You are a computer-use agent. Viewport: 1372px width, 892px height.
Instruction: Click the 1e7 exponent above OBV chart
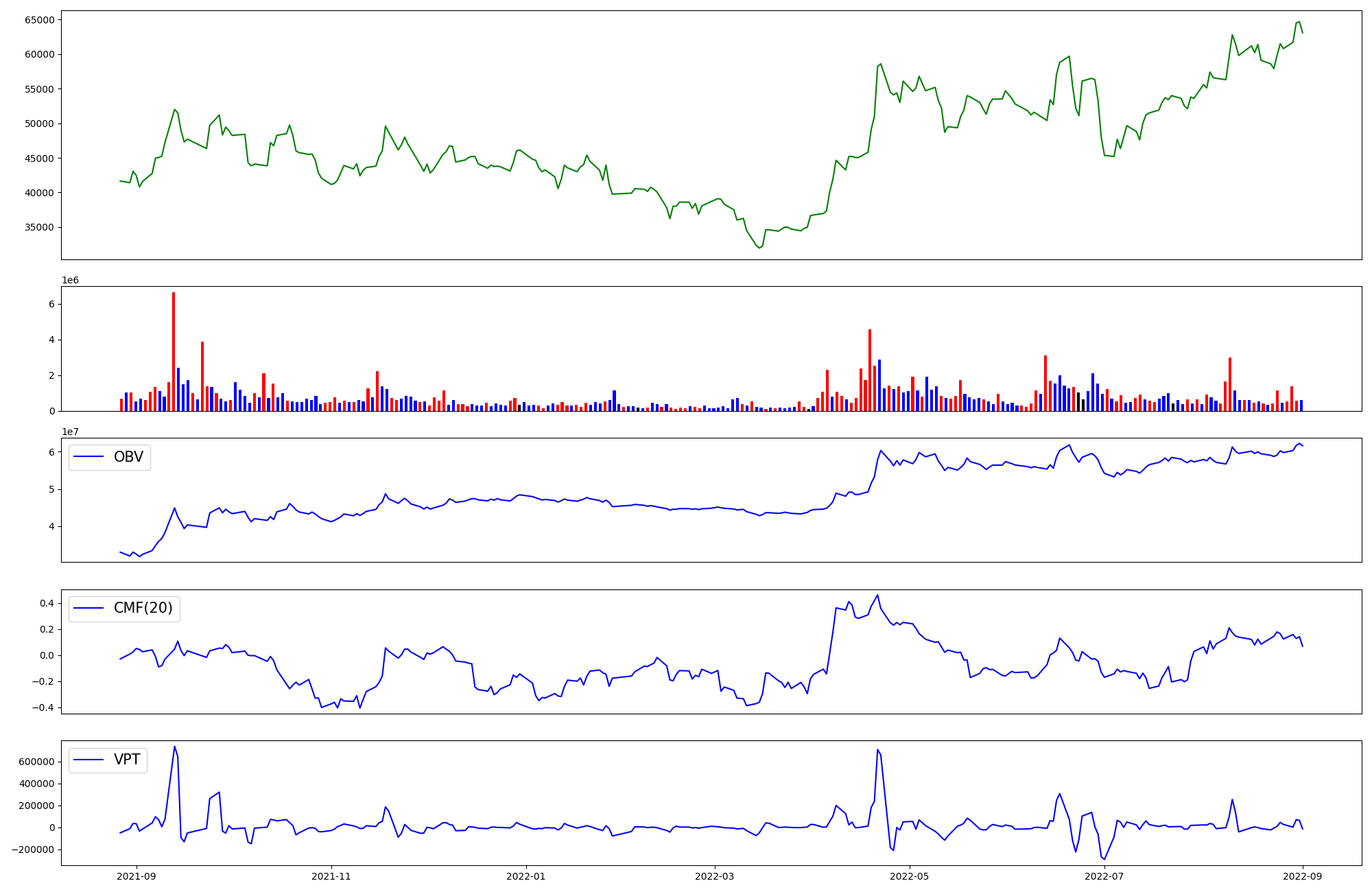click(x=70, y=432)
